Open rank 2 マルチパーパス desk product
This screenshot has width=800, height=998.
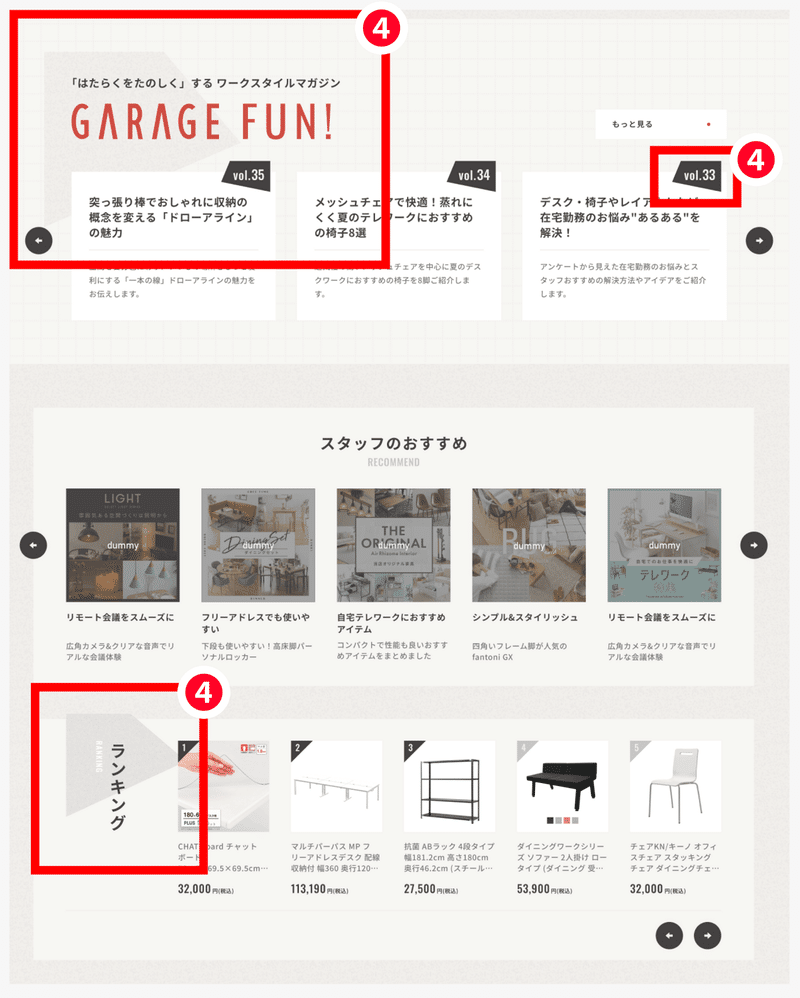tap(337, 786)
